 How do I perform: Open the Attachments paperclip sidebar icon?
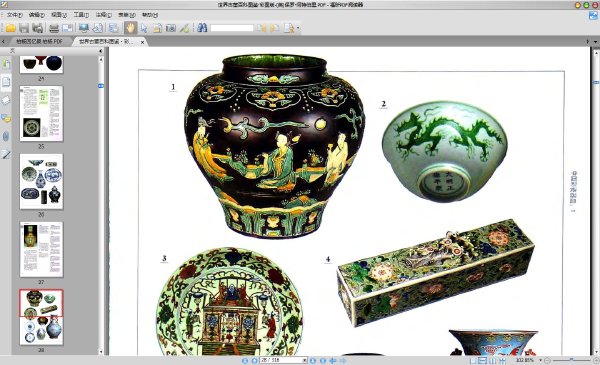tap(6, 136)
